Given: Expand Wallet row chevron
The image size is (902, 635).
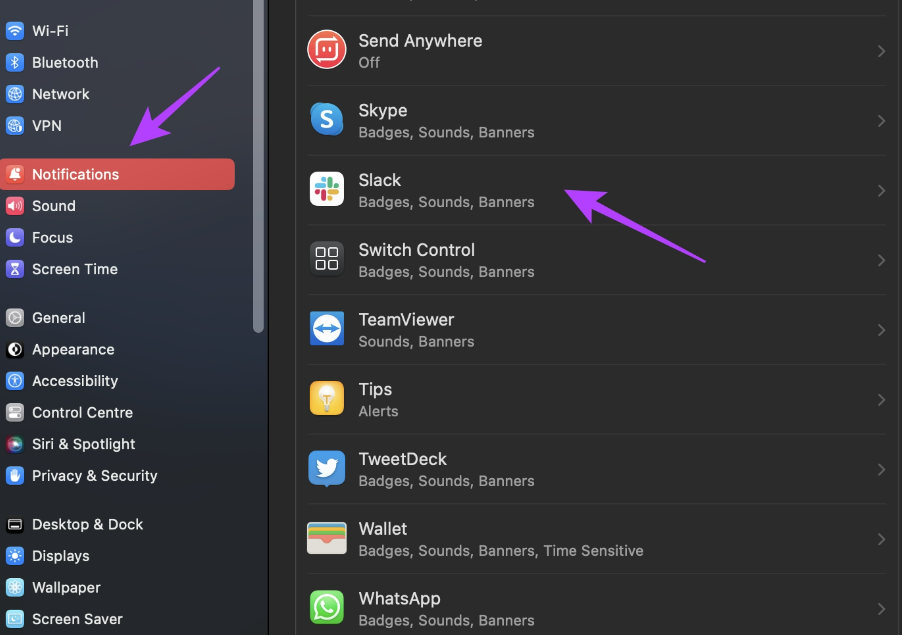Looking at the screenshot, I should (881, 539).
